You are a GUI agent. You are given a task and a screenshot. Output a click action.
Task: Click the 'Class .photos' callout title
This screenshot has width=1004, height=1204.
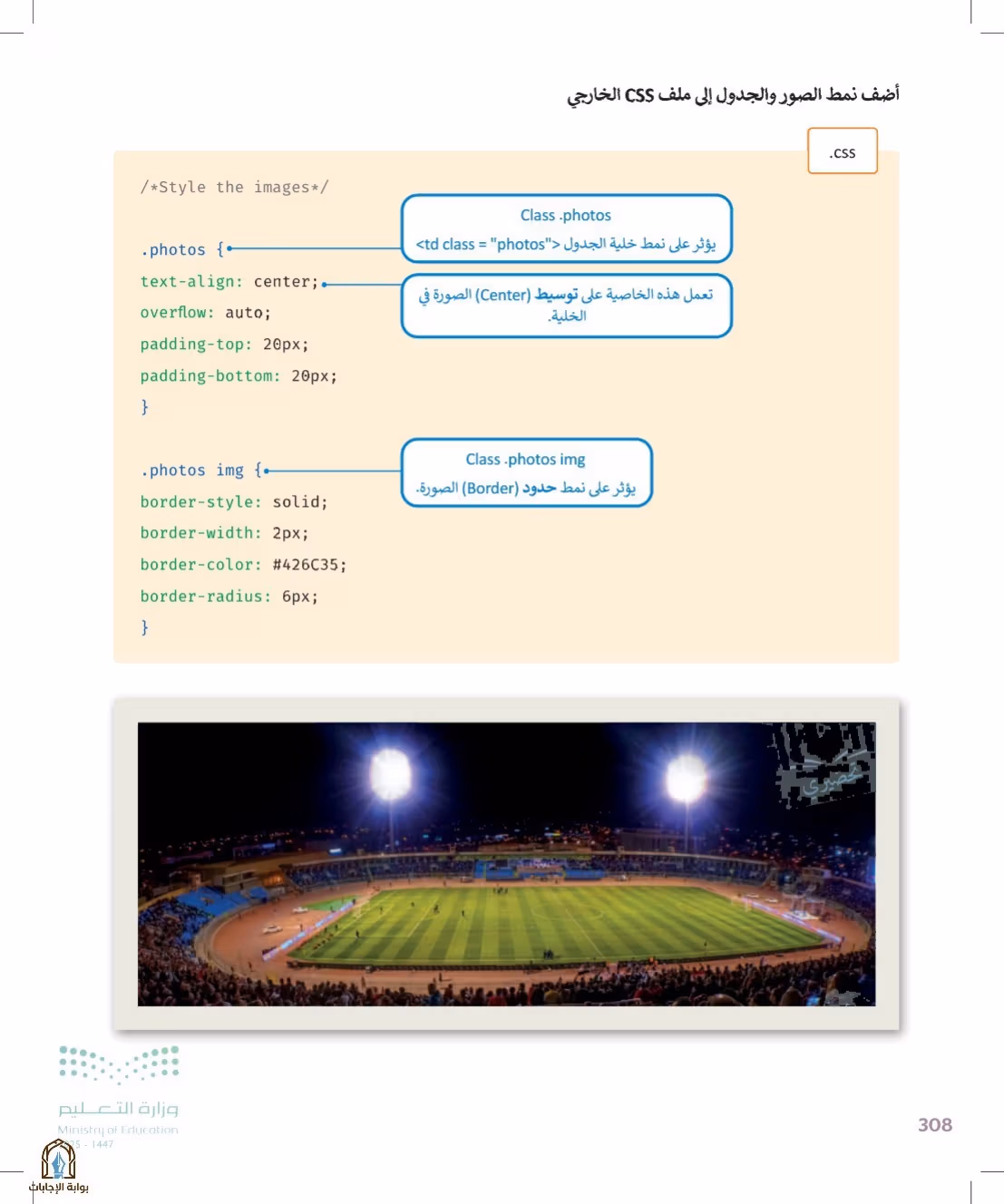coord(566,215)
